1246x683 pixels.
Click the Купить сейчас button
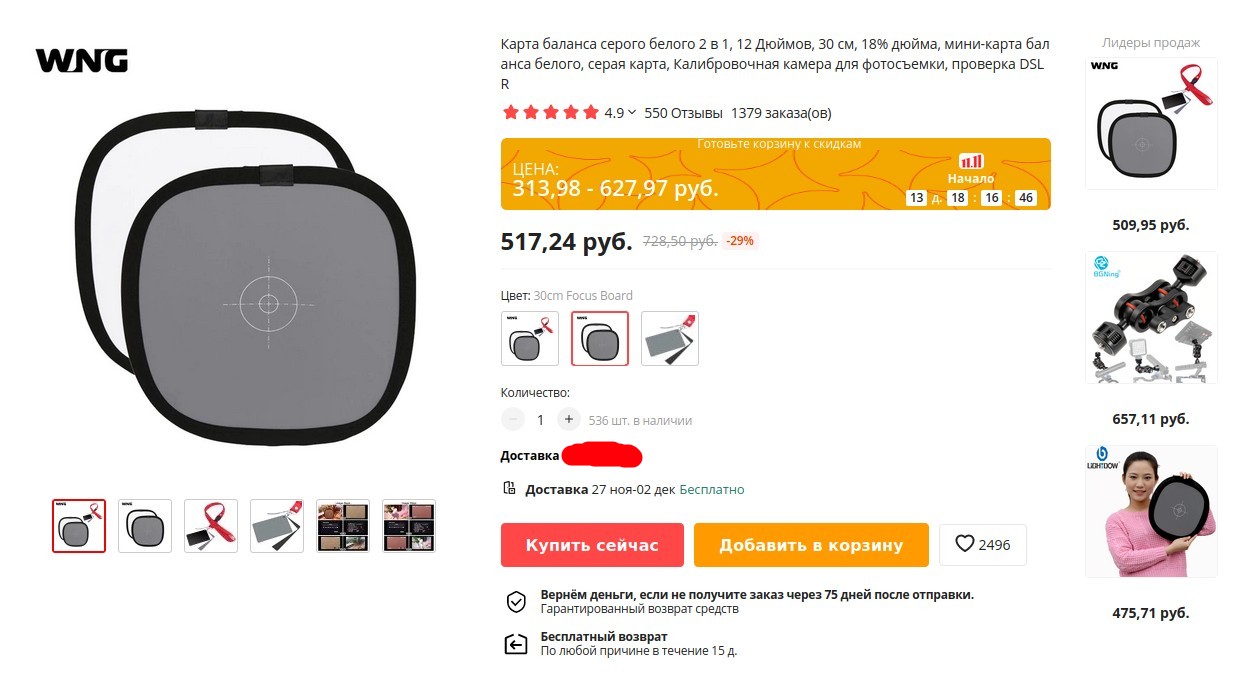pyautogui.click(x=592, y=545)
